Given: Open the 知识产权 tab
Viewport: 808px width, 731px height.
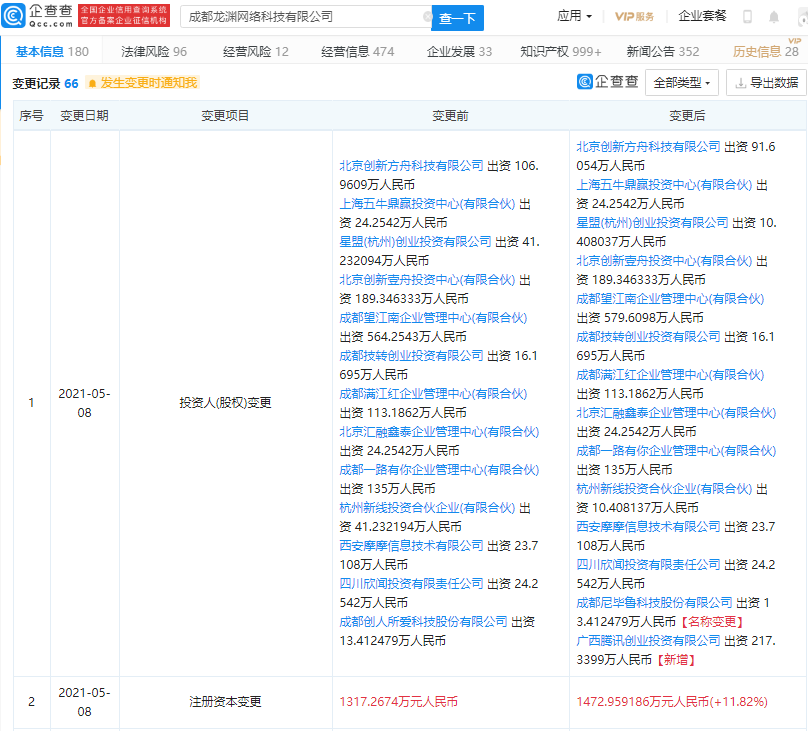Looking at the screenshot, I should coord(560,51).
